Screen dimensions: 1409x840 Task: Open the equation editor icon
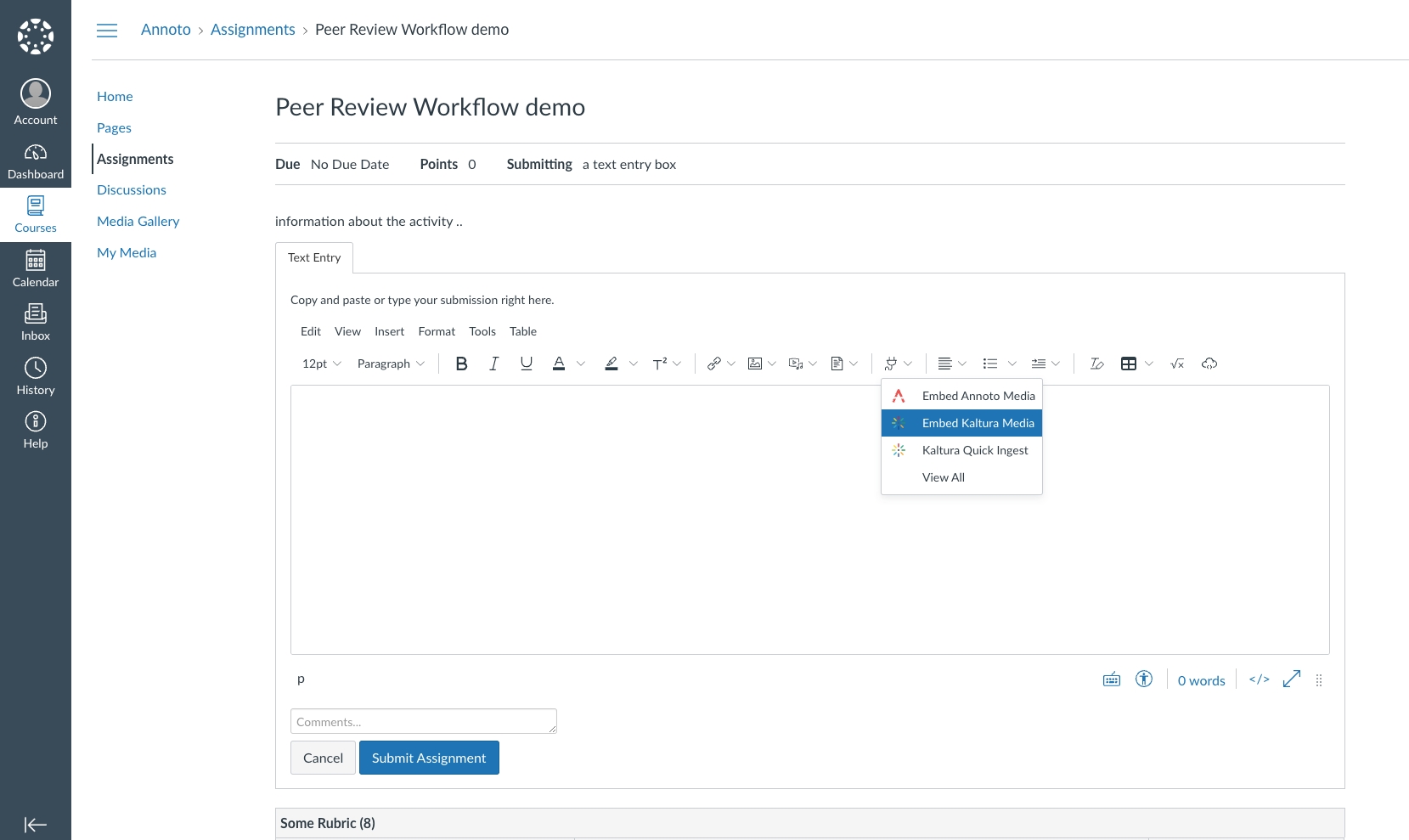(x=1177, y=364)
